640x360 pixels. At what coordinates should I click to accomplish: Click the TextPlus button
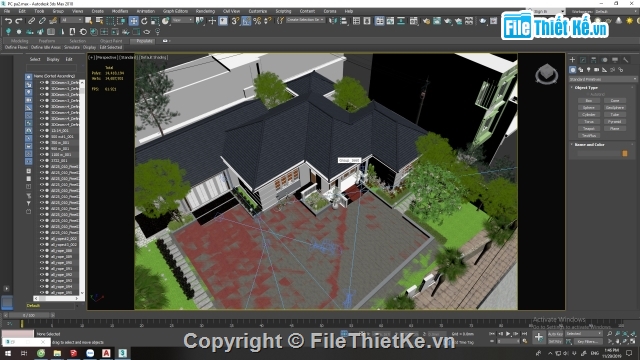pos(589,135)
